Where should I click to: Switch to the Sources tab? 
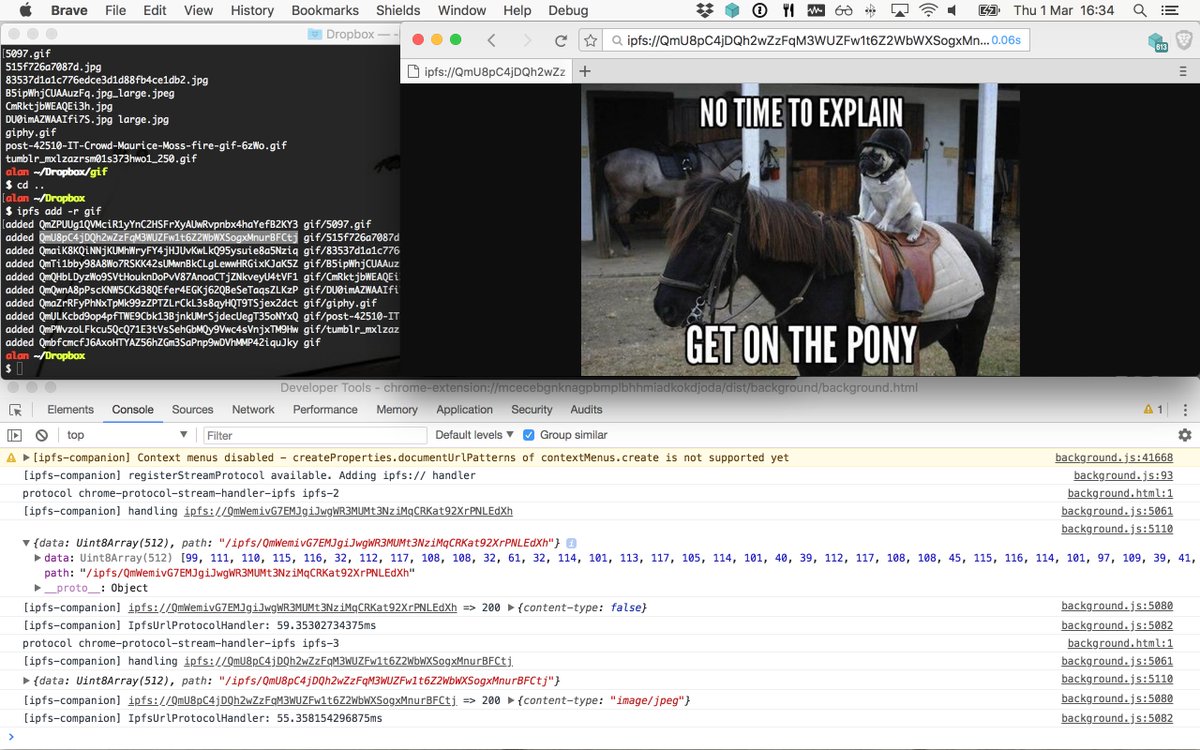pos(192,409)
